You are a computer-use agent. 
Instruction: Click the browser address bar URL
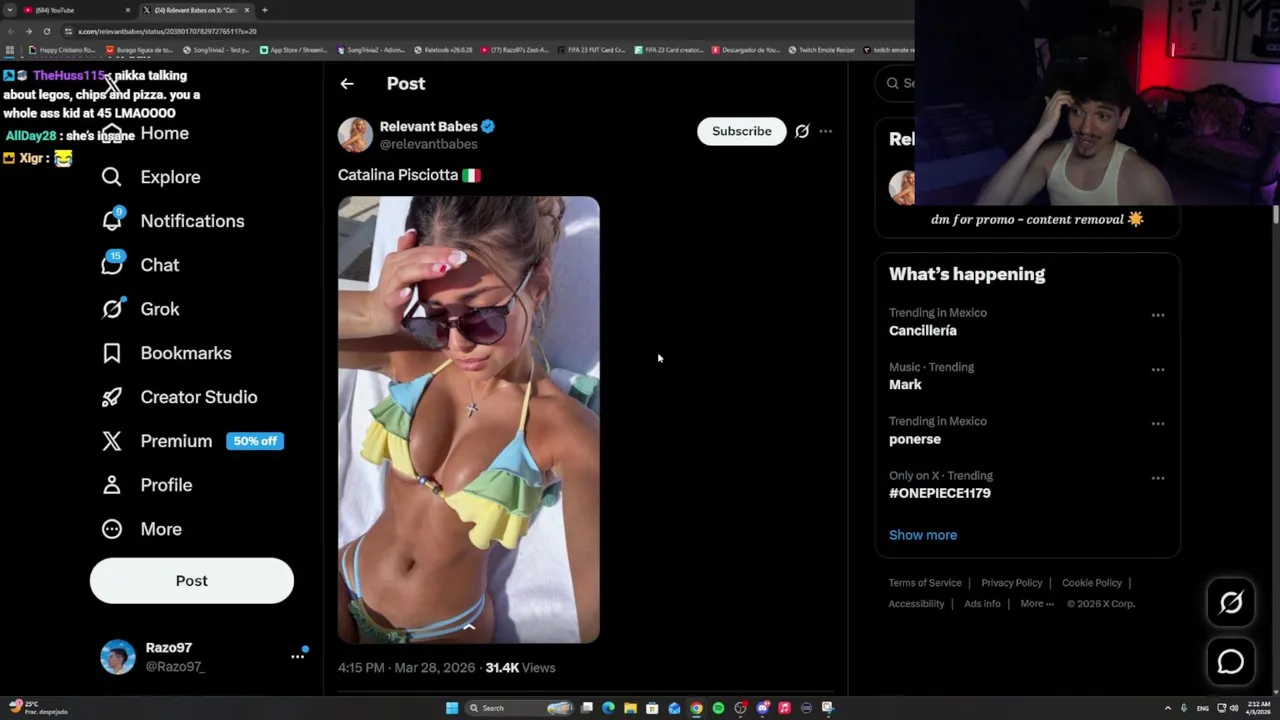[168, 31]
